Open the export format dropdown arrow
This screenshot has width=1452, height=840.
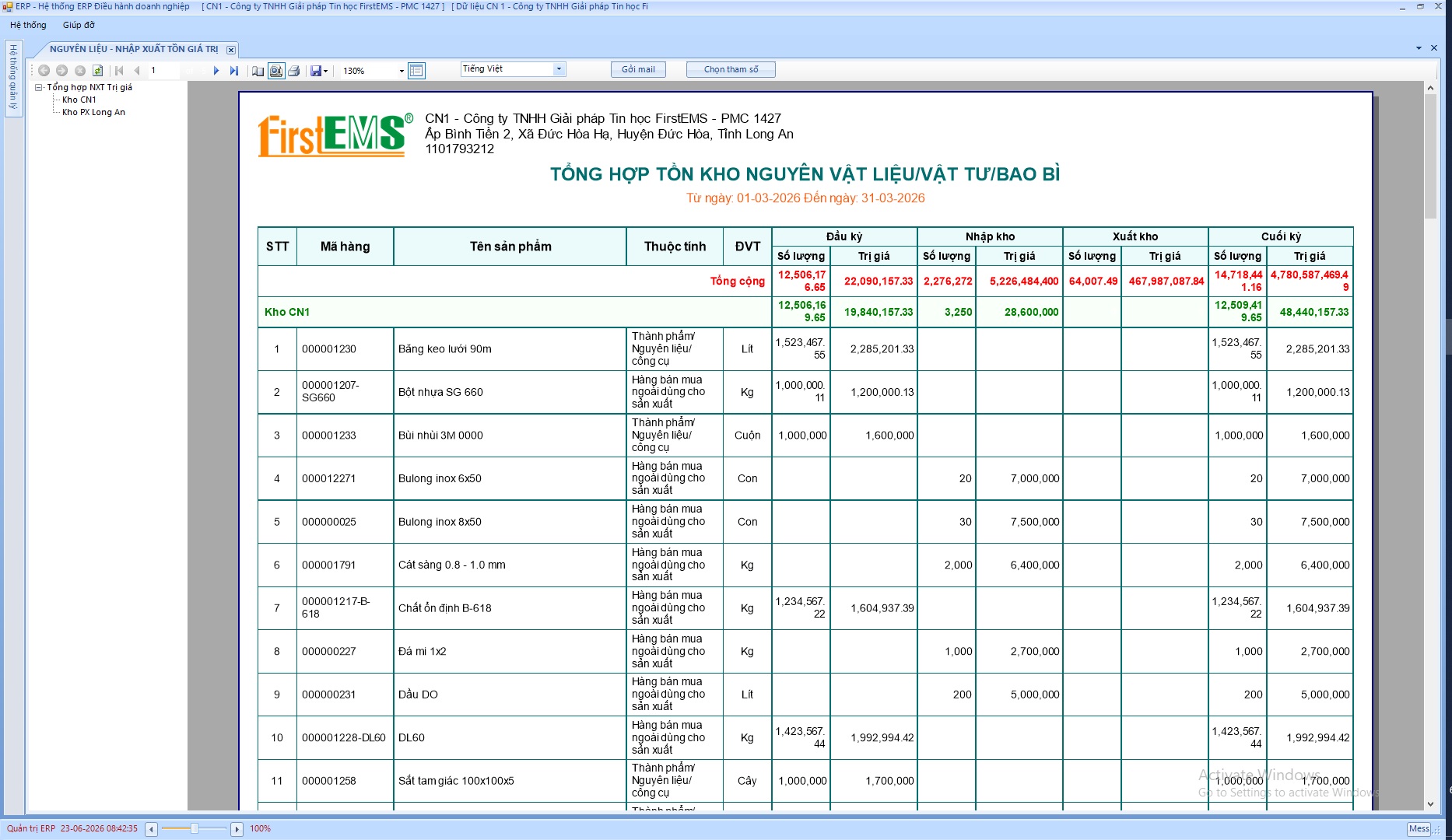[x=325, y=71]
